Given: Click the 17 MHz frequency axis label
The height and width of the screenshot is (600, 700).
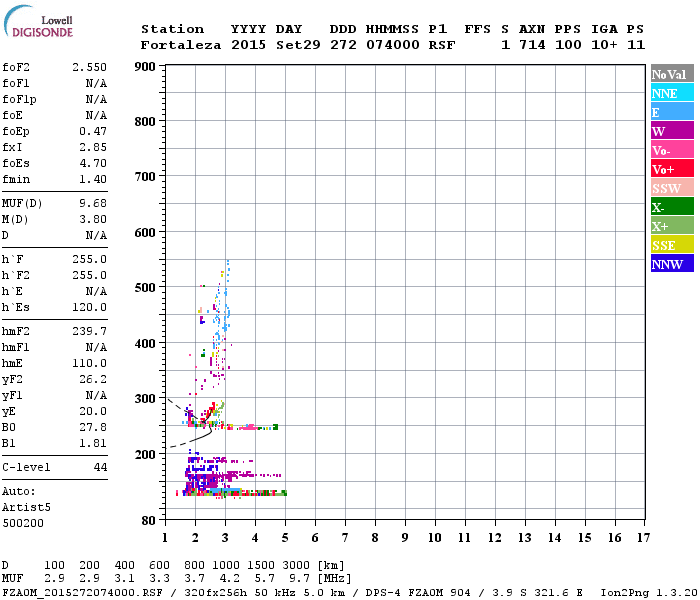Looking at the screenshot, I should (643, 538).
